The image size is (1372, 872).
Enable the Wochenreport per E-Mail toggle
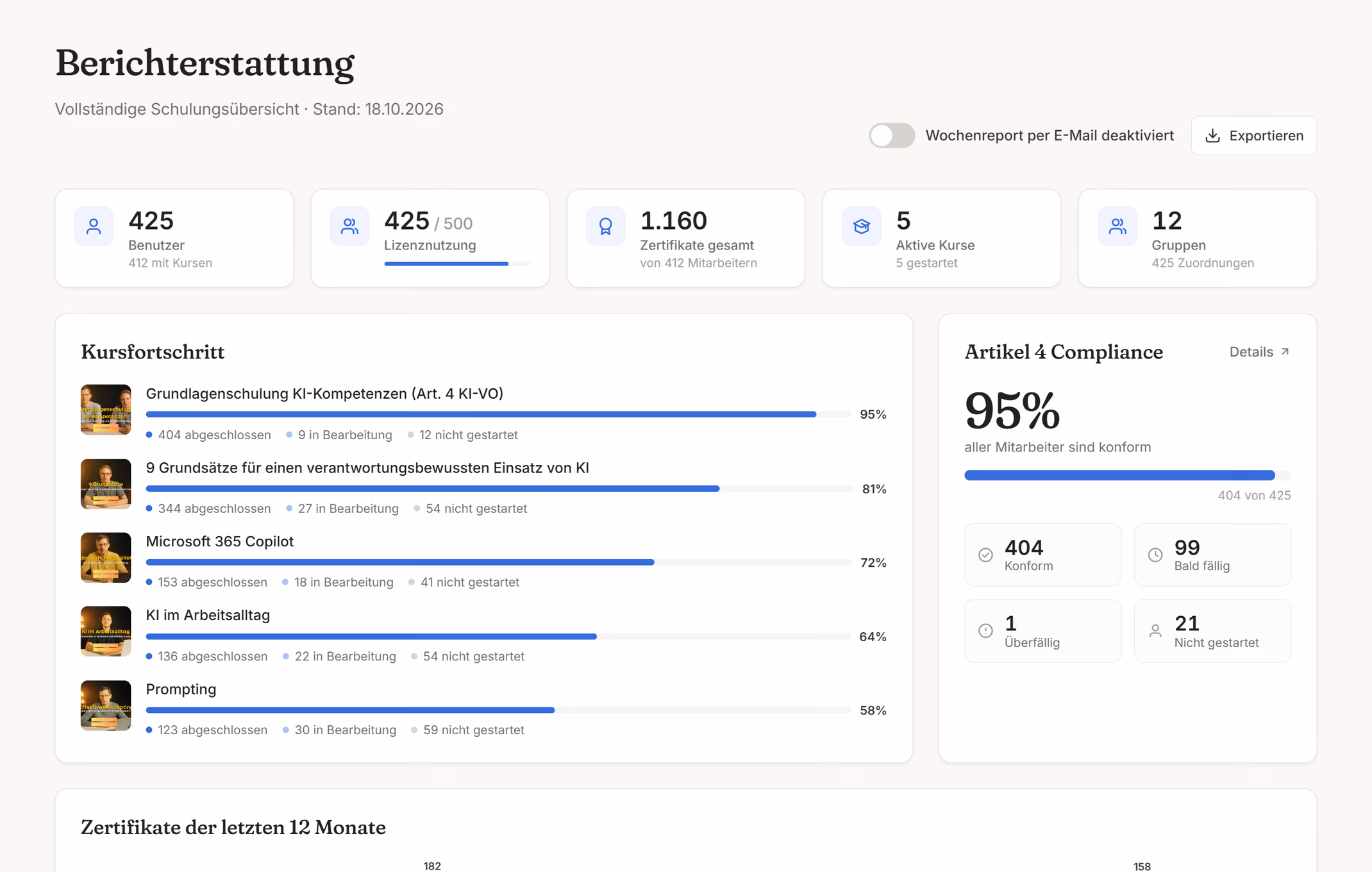(892, 135)
